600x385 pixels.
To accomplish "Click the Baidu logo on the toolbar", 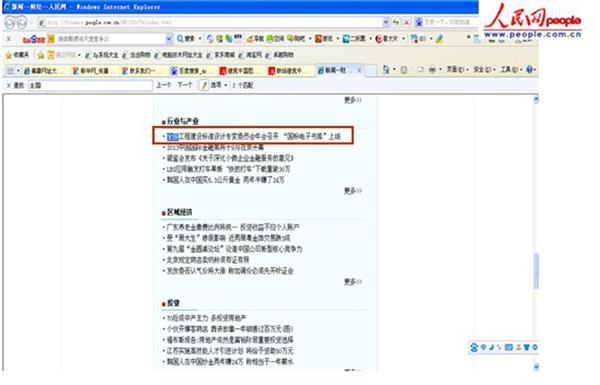I will (x=34, y=39).
